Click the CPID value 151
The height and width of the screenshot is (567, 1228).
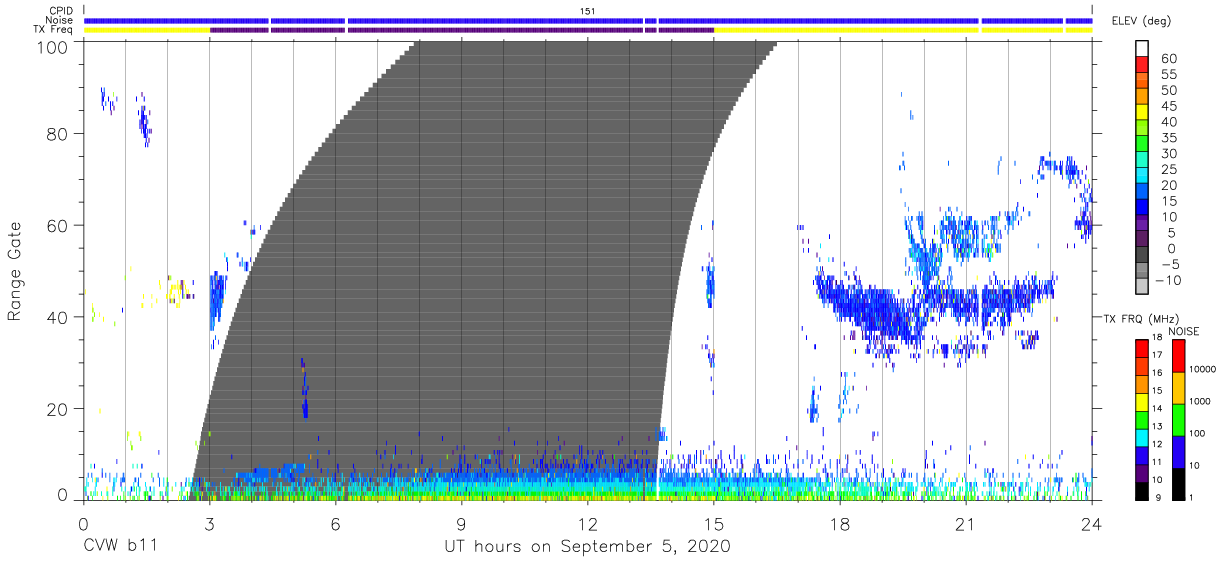pyautogui.click(x=588, y=10)
